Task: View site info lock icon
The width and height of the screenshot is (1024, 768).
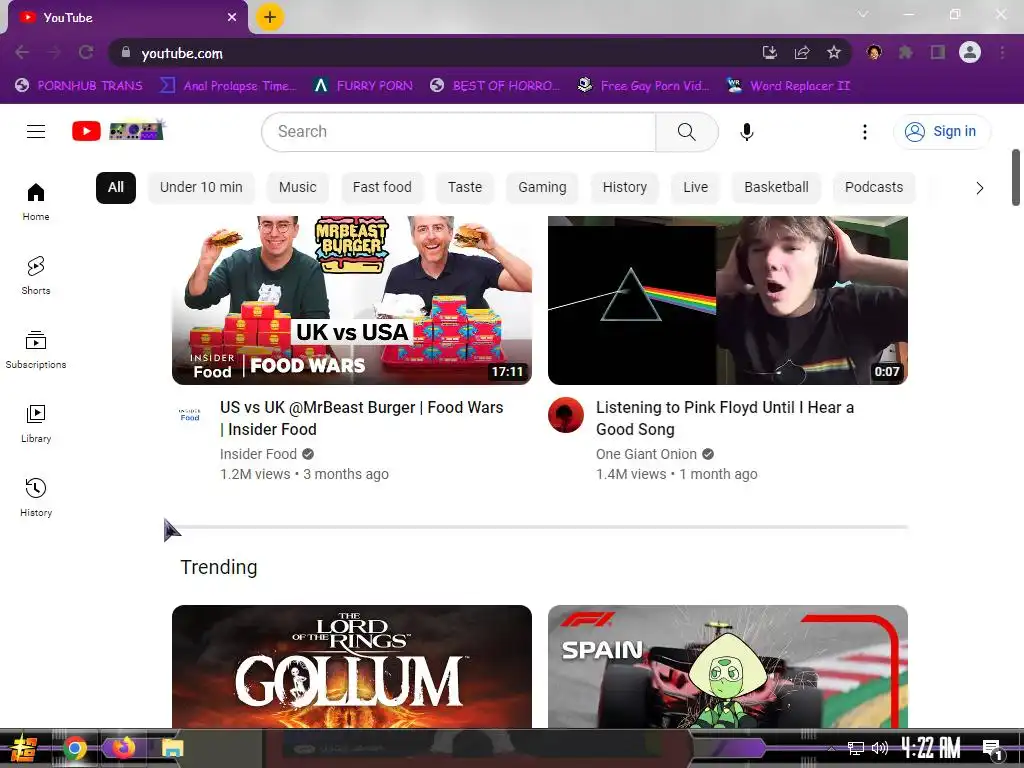Action: pos(126,53)
